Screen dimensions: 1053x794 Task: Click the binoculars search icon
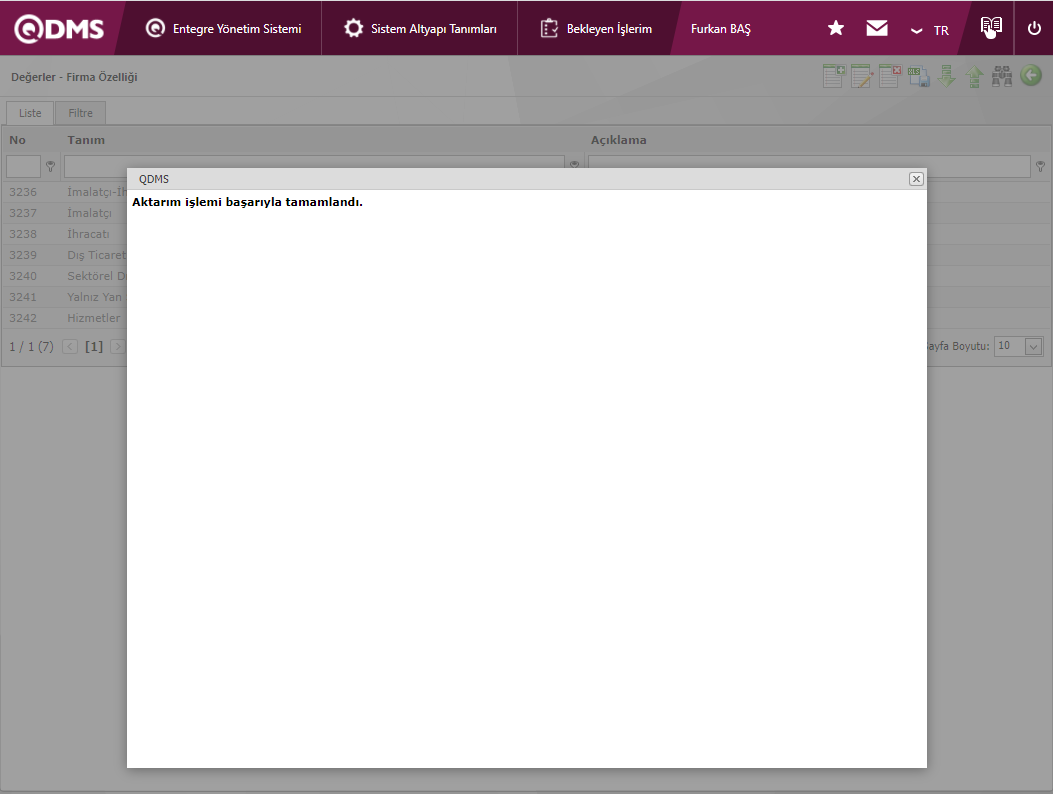[x=1002, y=76]
